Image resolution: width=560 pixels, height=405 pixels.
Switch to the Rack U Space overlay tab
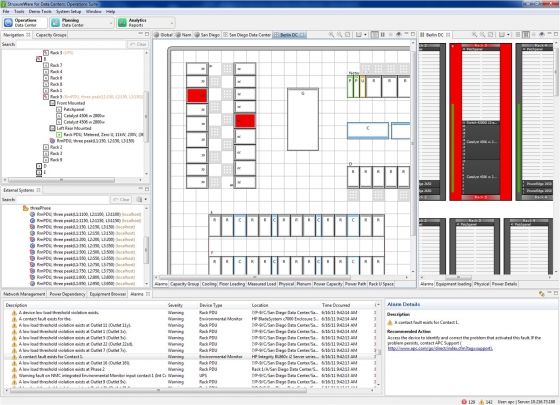(381, 284)
